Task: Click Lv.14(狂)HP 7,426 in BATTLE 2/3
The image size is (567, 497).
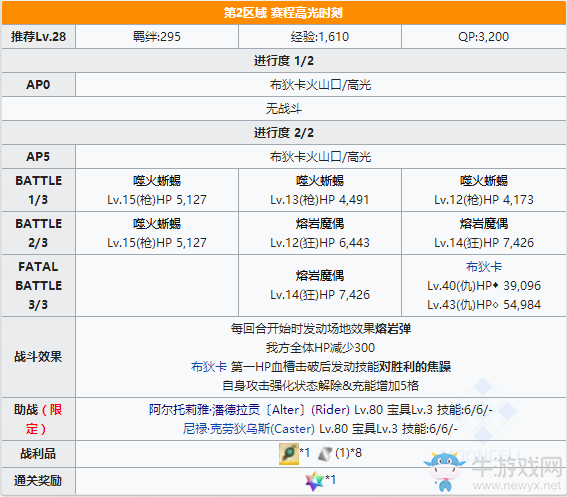Action: pyautogui.click(x=483, y=243)
